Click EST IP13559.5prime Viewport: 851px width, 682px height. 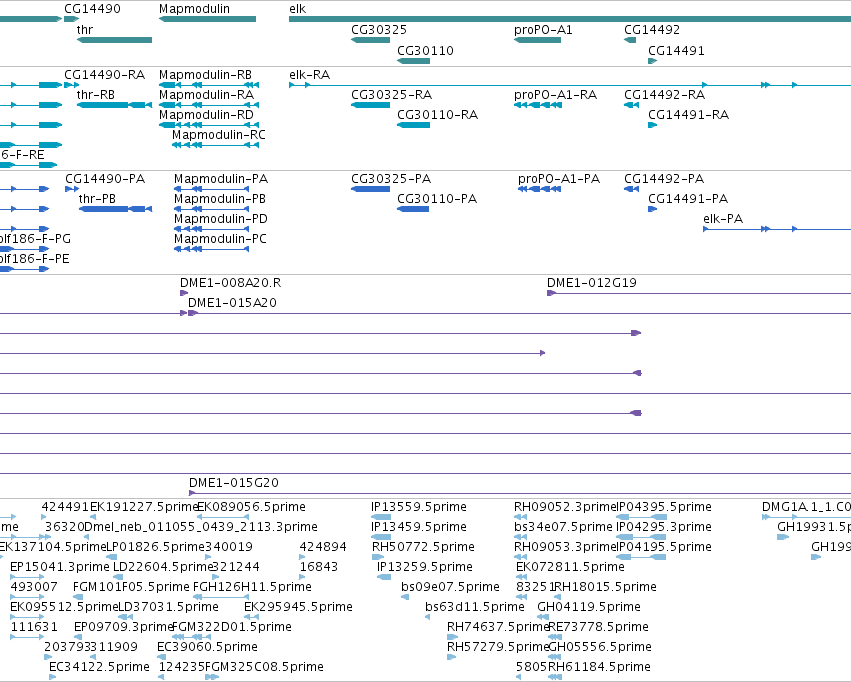418,507
